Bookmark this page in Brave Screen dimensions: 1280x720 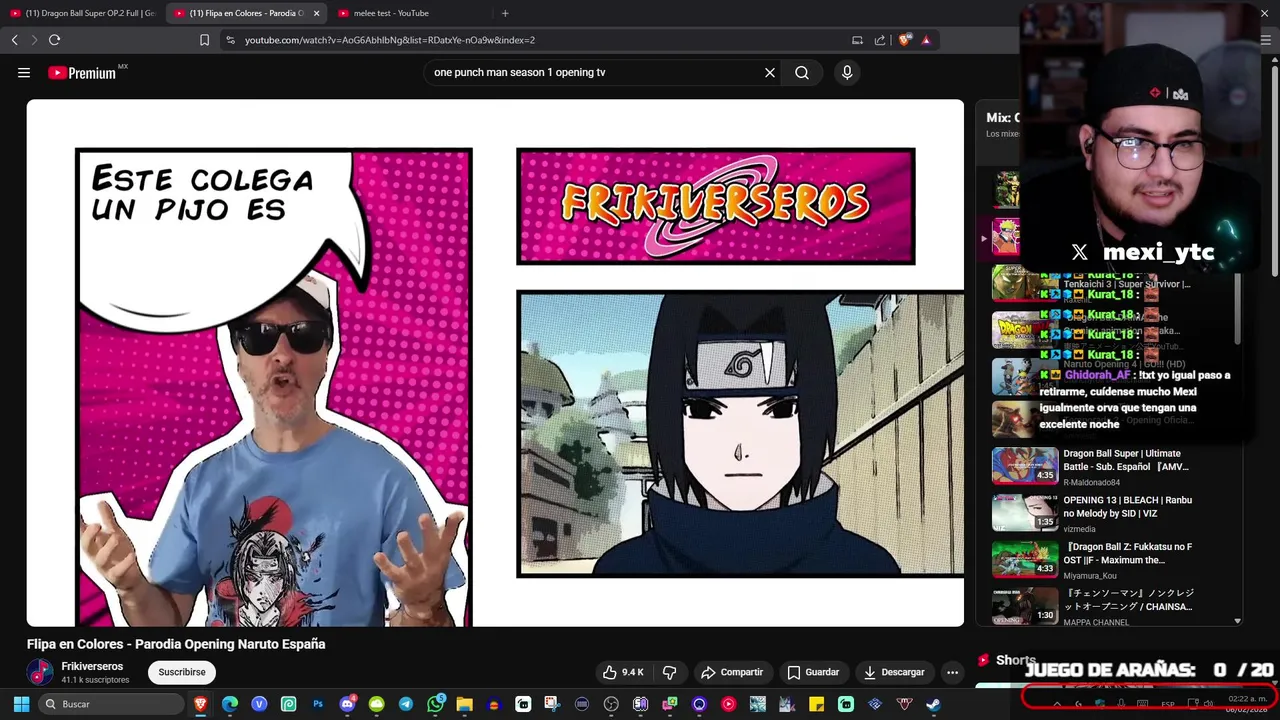pyautogui.click(x=204, y=40)
